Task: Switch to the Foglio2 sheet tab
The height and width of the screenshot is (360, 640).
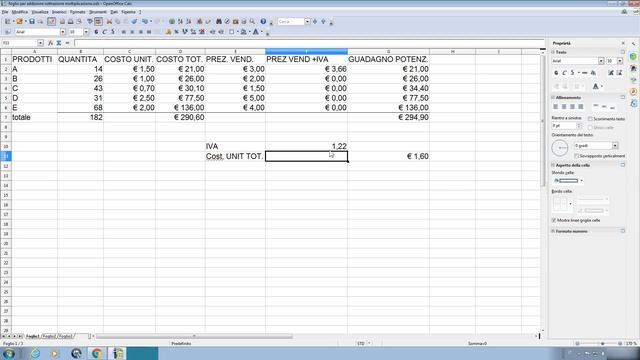Action: 49,336
